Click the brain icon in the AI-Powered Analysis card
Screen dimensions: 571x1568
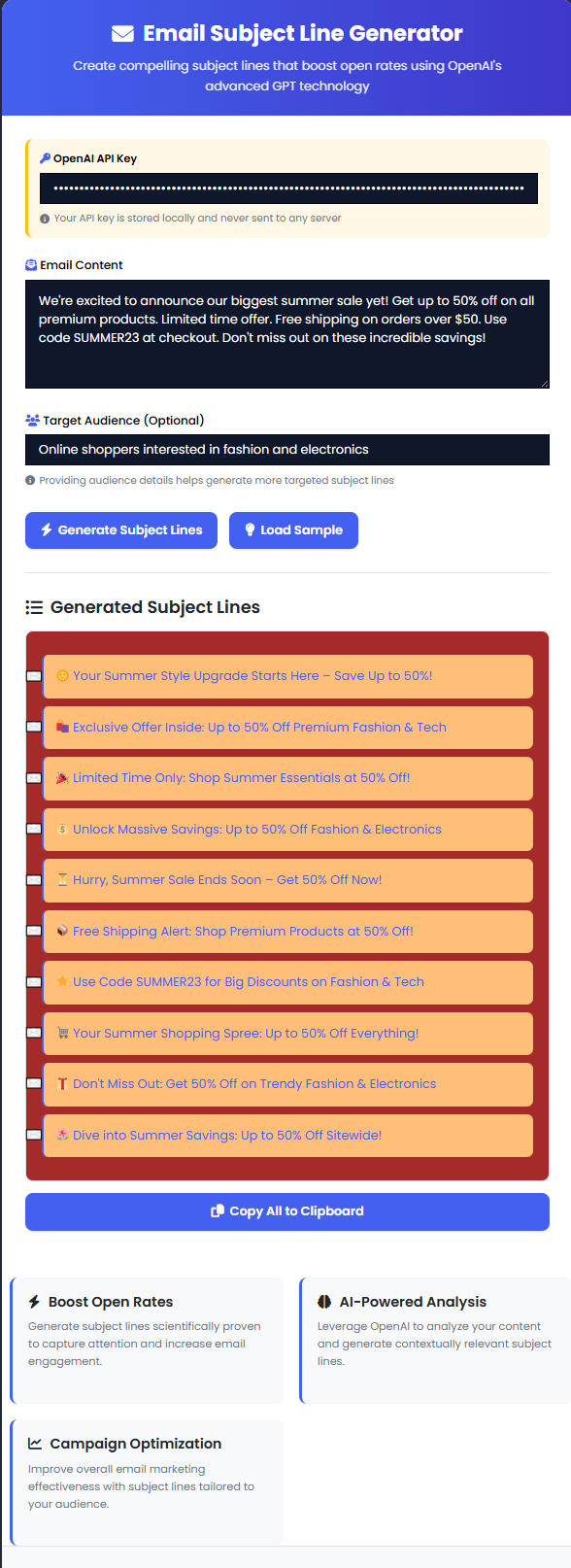tap(324, 1302)
